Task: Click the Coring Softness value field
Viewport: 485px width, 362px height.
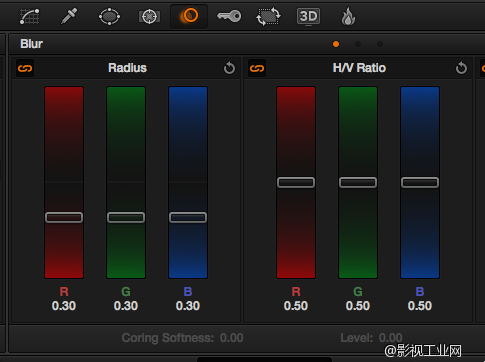Action: 232,338
